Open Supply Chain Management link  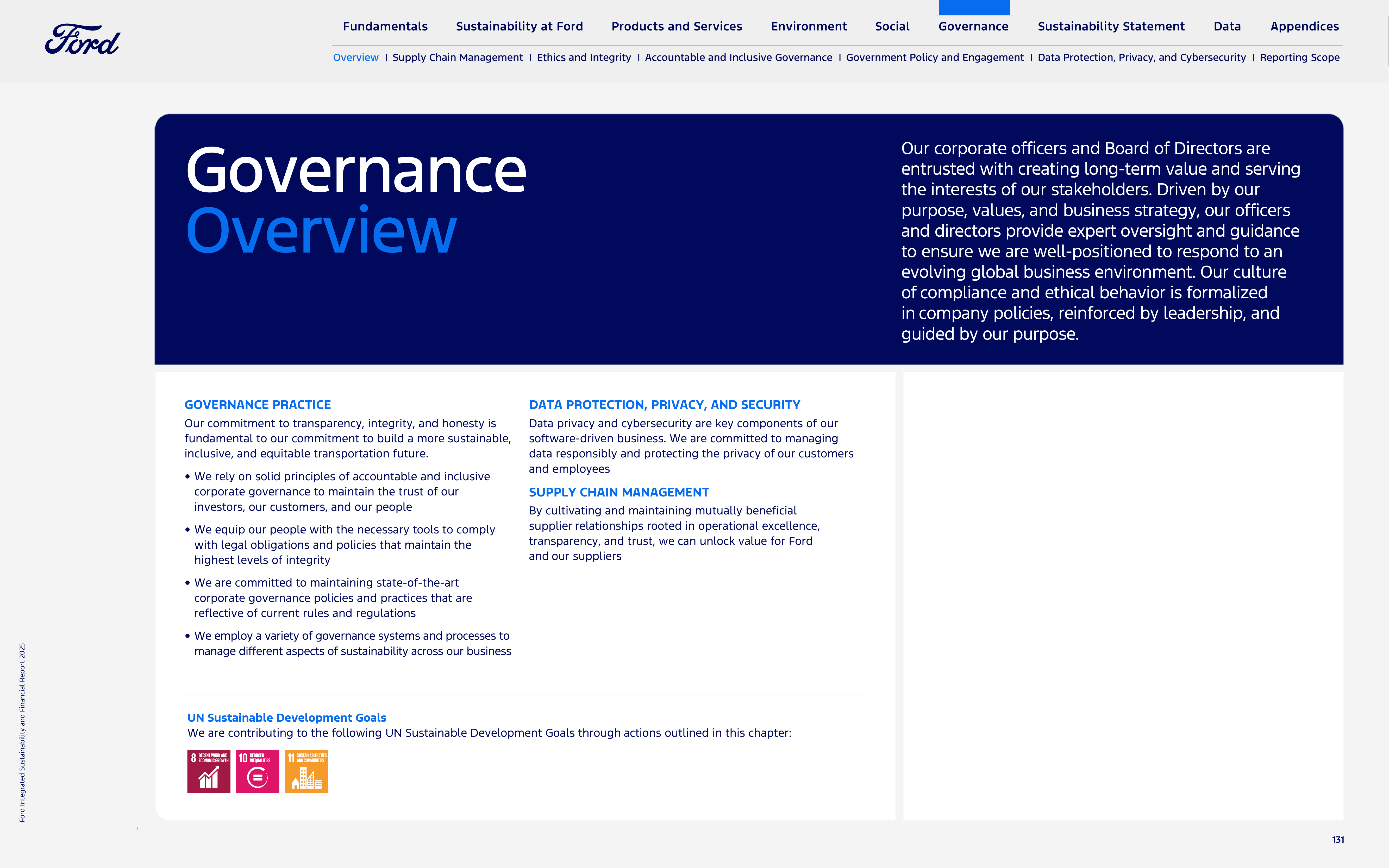458,58
